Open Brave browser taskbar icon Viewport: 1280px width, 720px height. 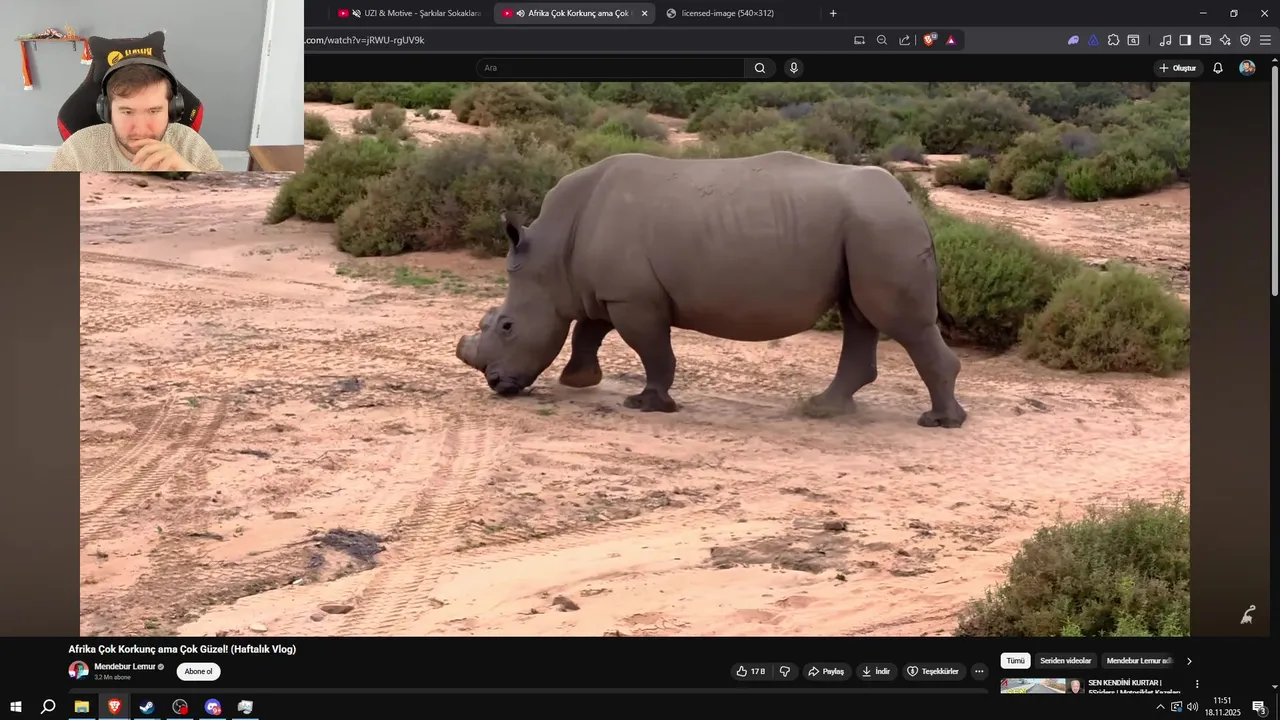click(x=114, y=707)
